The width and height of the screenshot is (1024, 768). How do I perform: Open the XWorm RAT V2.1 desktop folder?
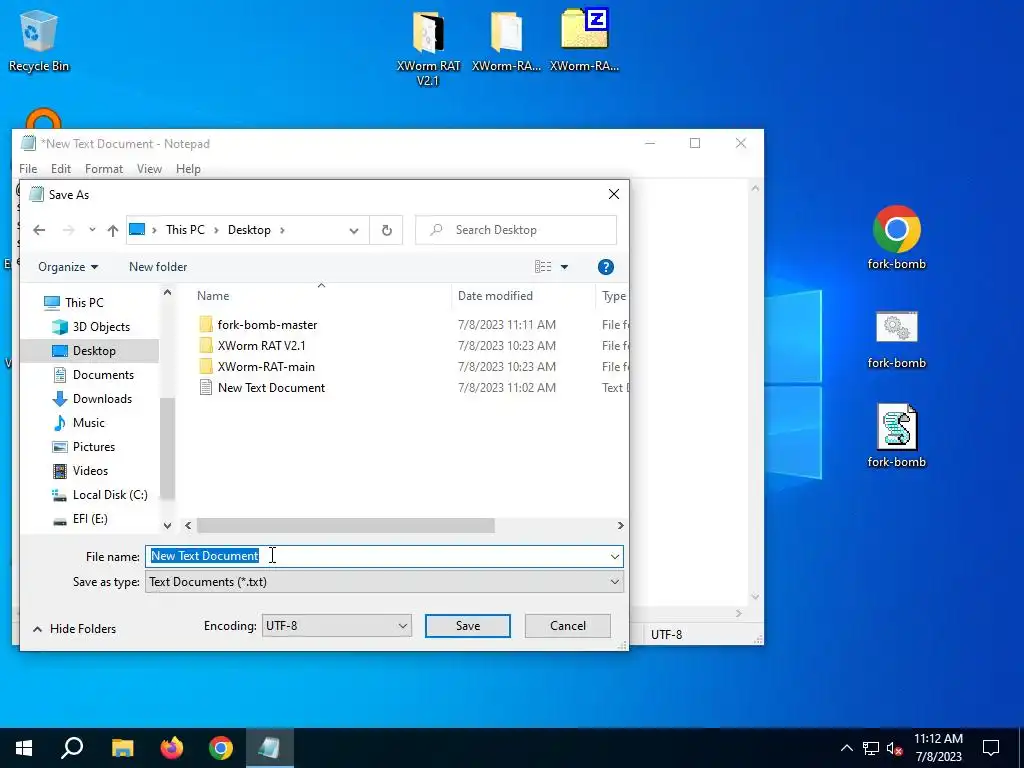click(428, 47)
